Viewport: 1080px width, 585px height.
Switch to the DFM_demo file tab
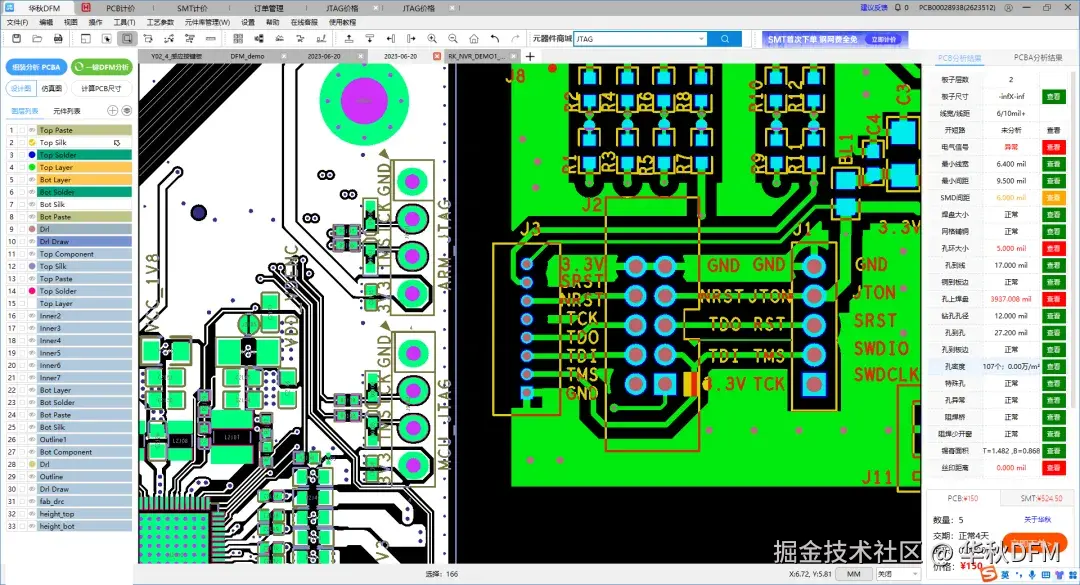[247, 57]
